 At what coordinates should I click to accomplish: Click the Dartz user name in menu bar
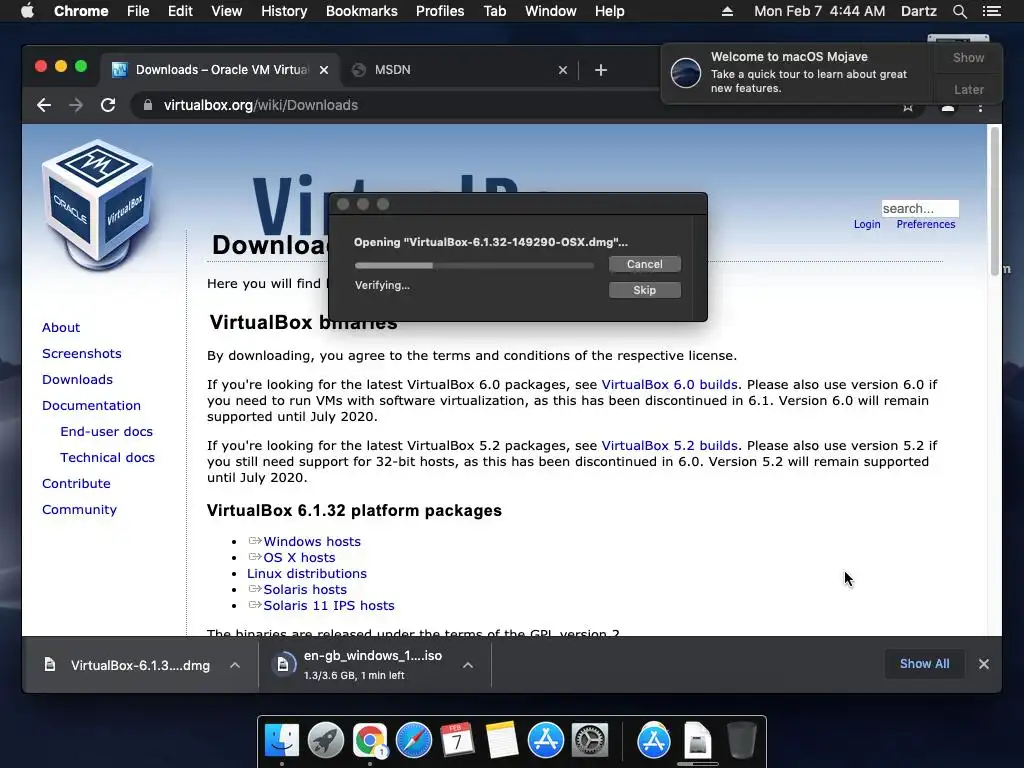[x=918, y=11]
